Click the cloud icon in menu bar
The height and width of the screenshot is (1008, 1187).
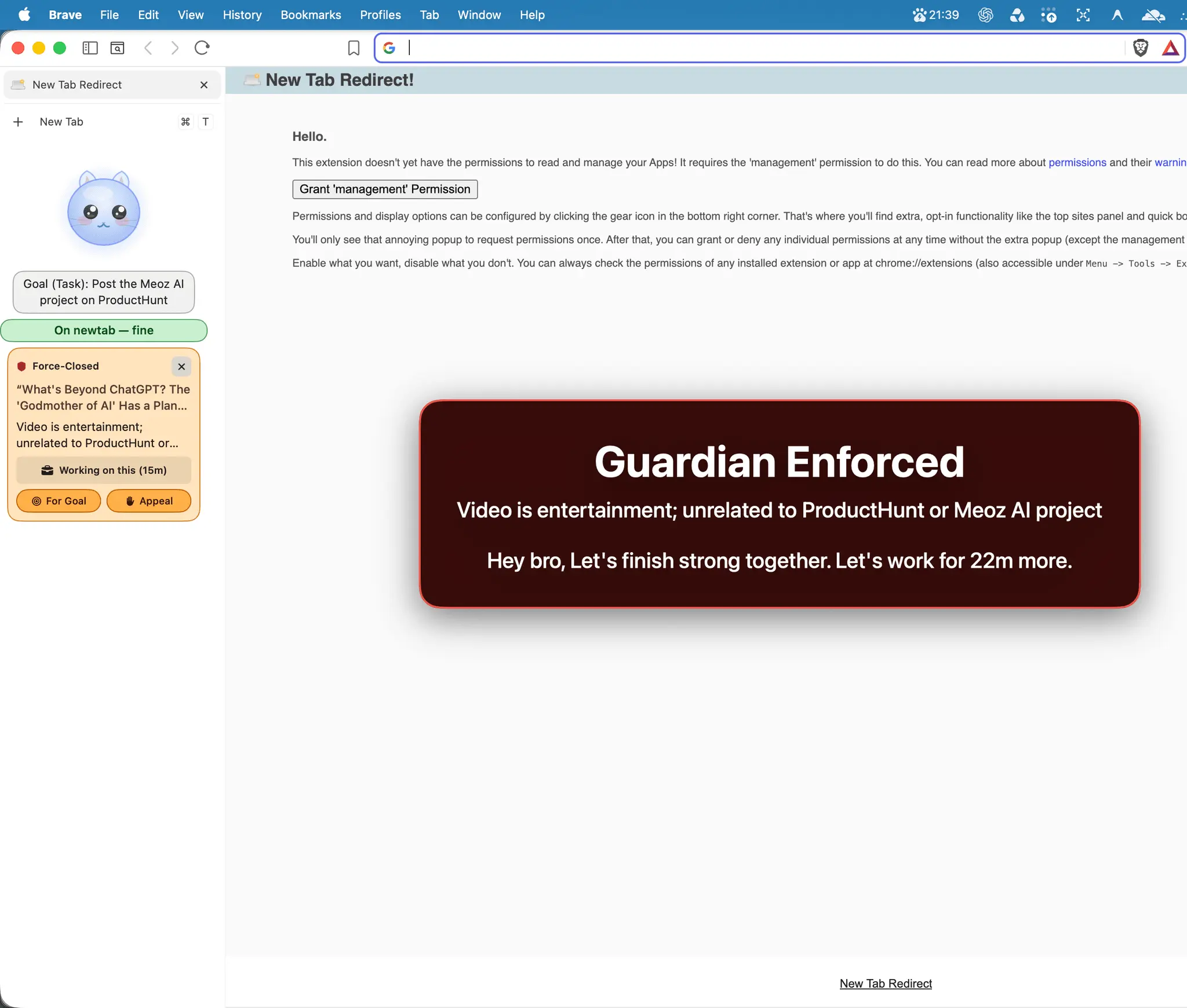(1152, 15)
